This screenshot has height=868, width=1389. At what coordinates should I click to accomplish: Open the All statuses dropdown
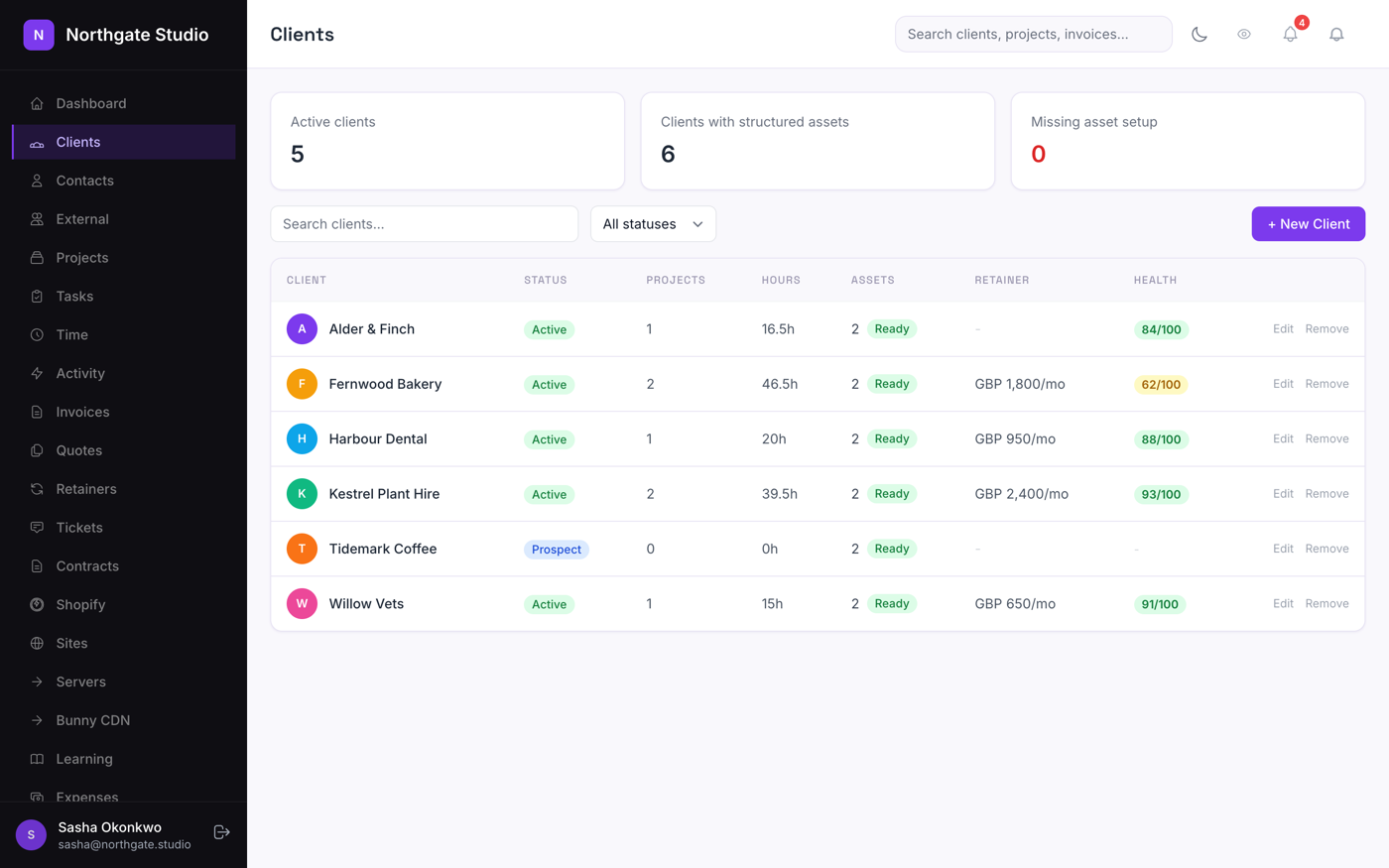(653, 224)
